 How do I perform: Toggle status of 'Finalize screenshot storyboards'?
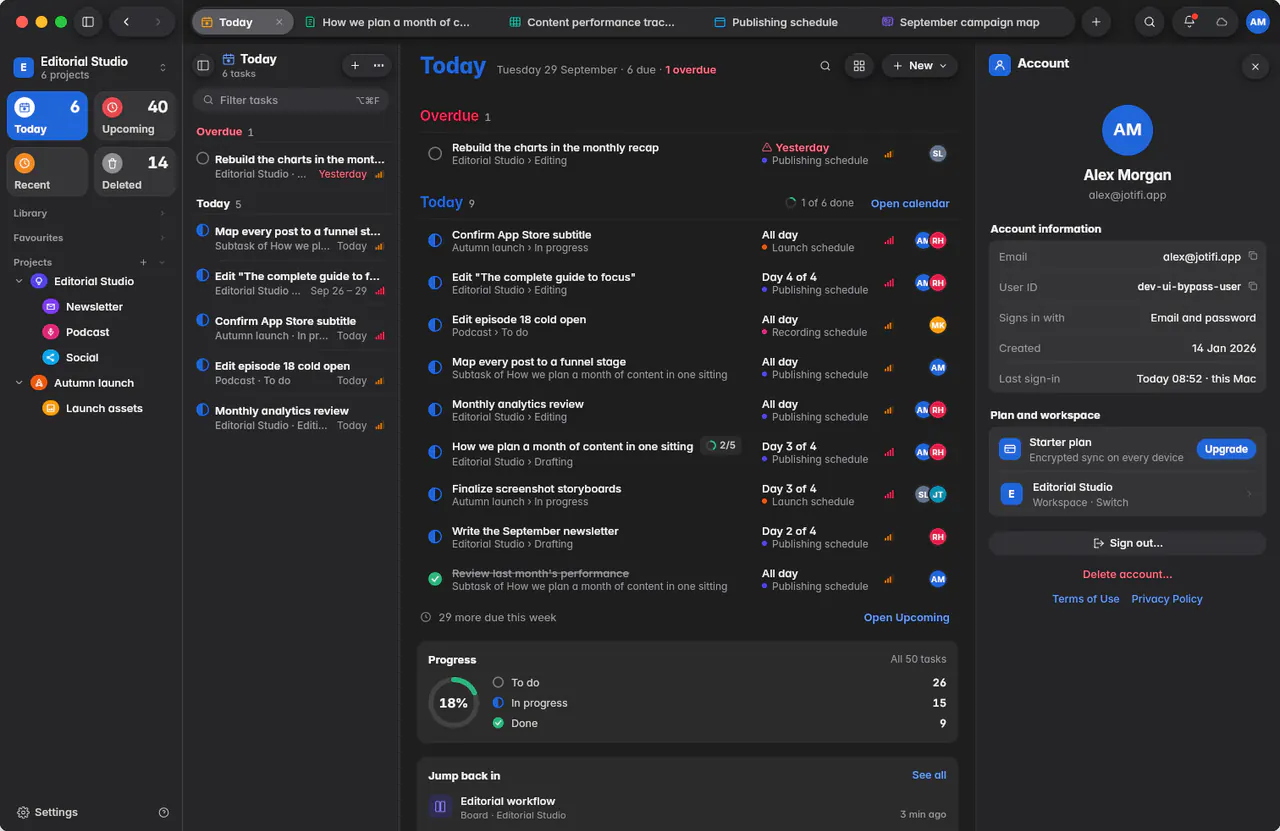pos(435,495)
